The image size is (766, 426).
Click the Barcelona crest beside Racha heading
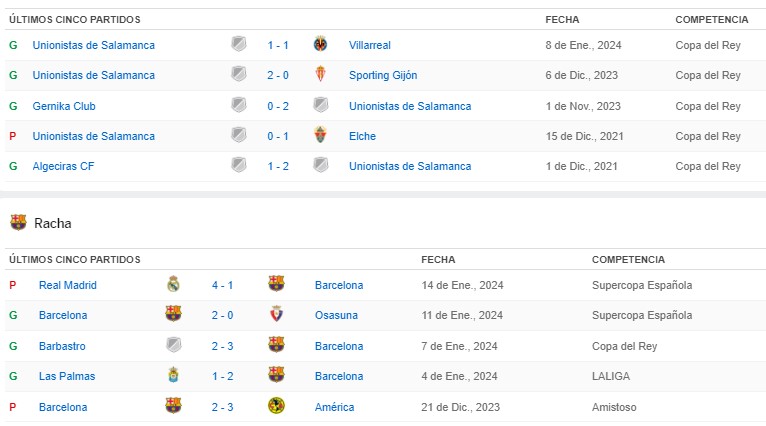point(18,223)
